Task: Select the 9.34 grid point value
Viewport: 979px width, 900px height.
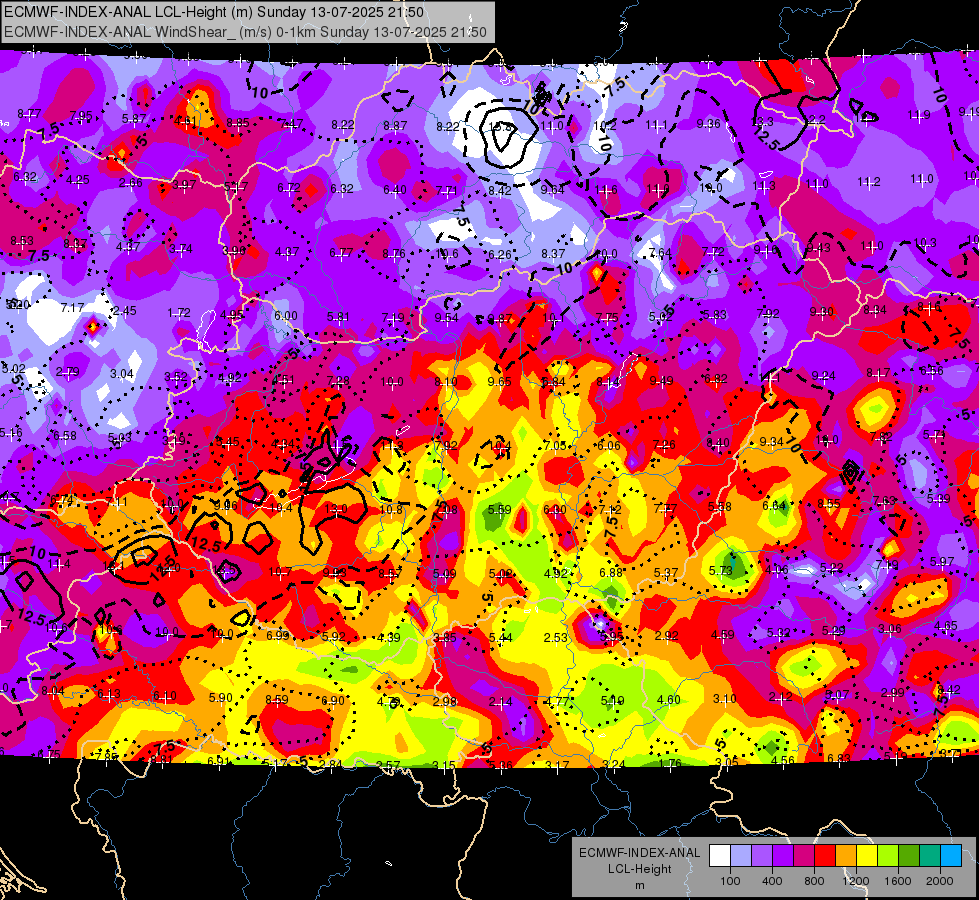Action: (771, 442)
